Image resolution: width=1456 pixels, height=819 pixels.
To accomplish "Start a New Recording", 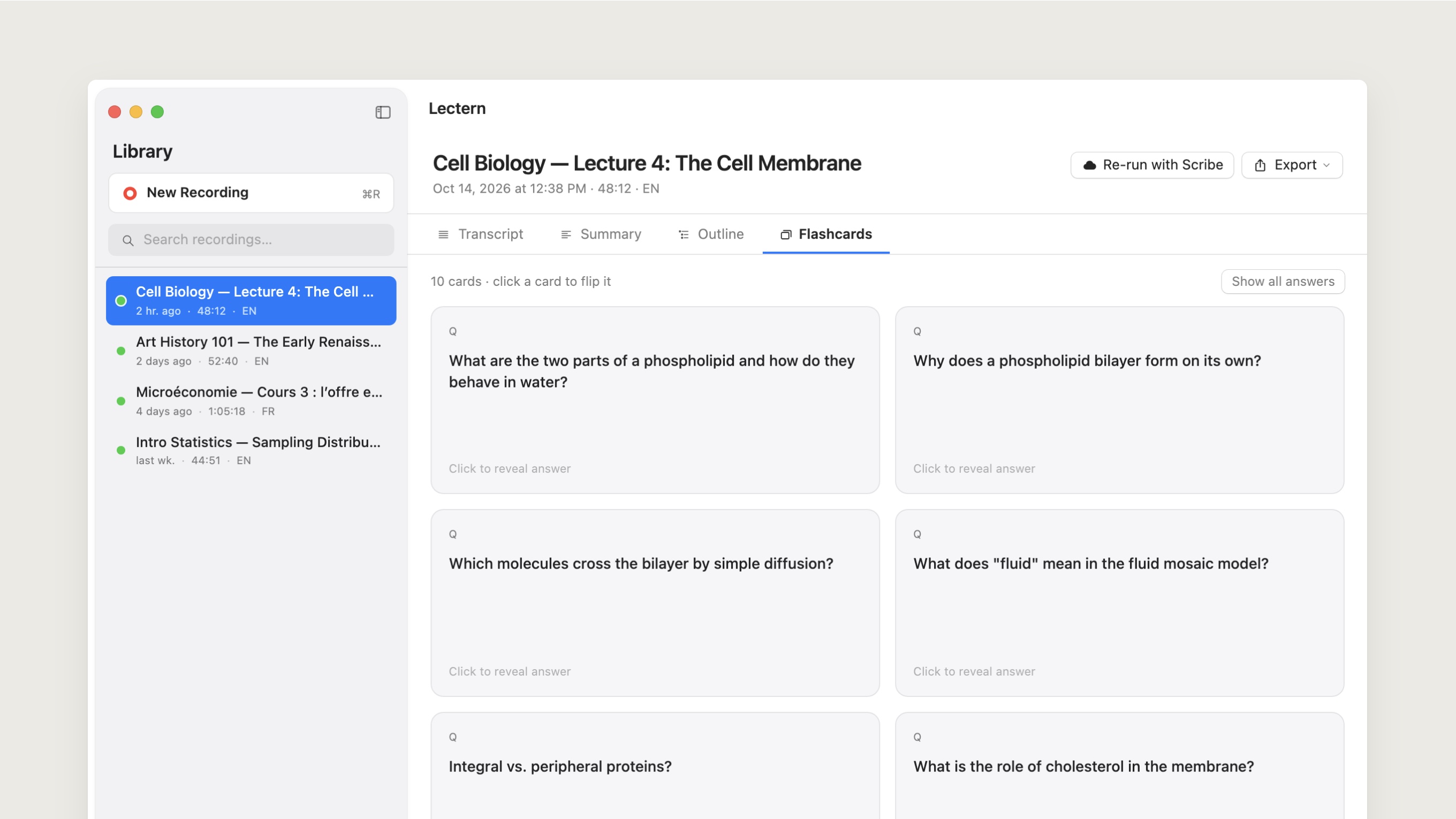I will 251,193.
